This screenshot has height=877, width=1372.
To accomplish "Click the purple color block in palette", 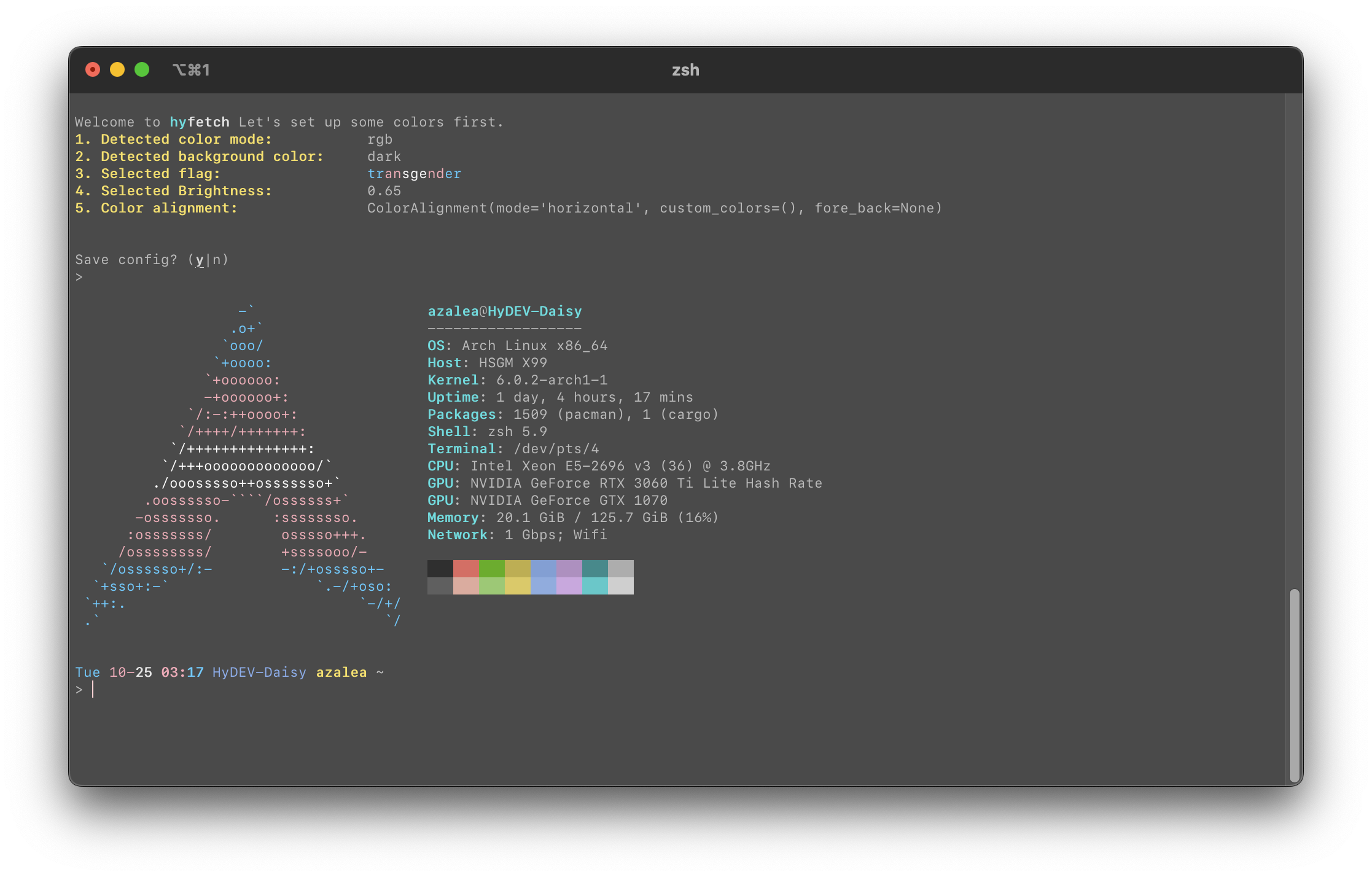I will (569, 569).
